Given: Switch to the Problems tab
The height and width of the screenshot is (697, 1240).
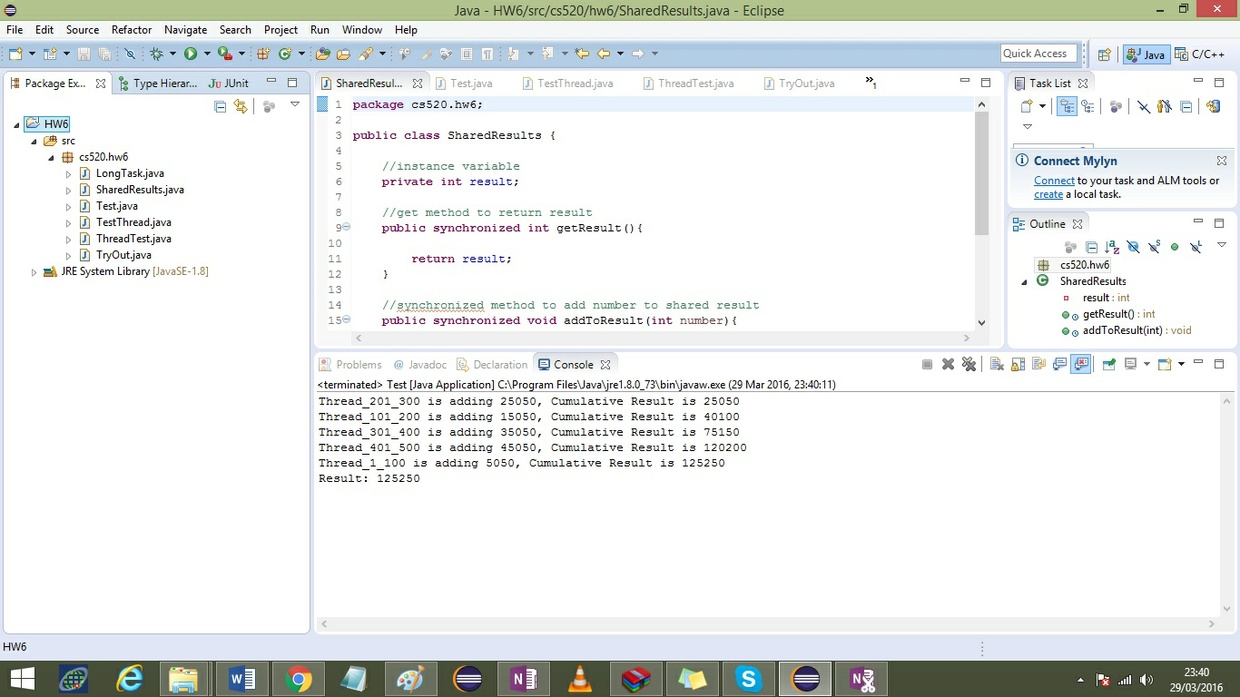Looking at the screenshot, I should [350, 365].
